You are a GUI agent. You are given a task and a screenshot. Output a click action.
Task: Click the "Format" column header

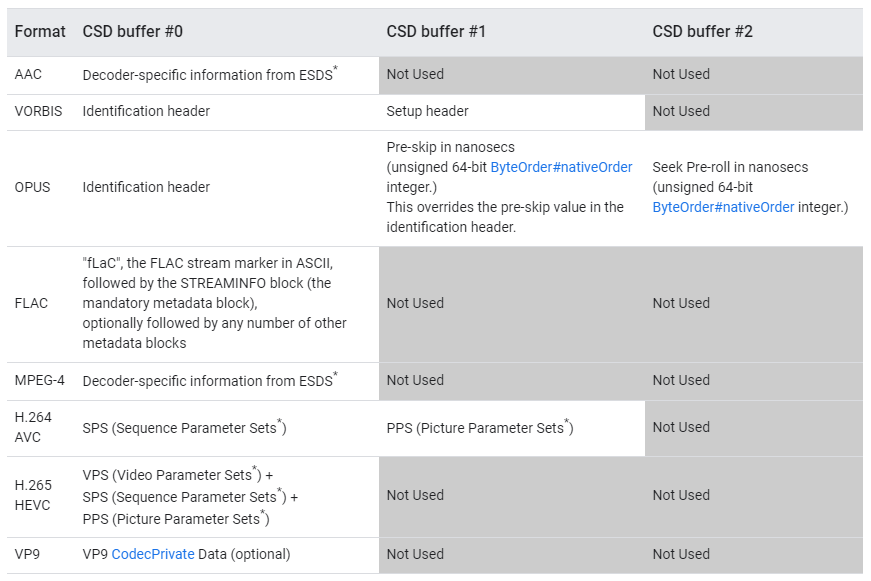[x=40, y=32]
